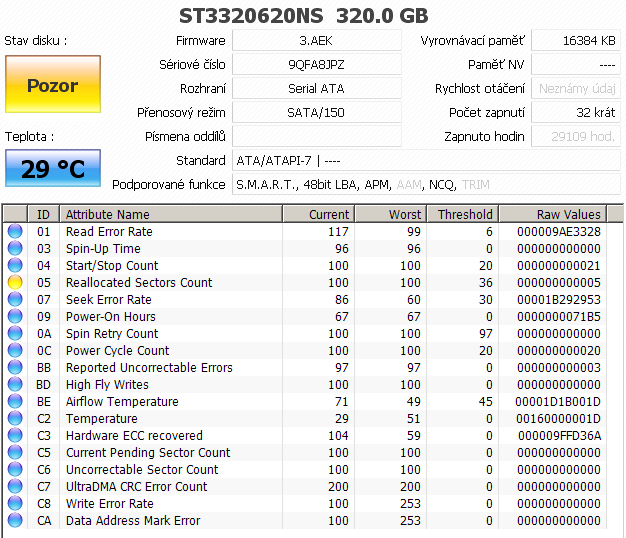
Task: Click the interface field Serial ATA
Action: (317, 88)
